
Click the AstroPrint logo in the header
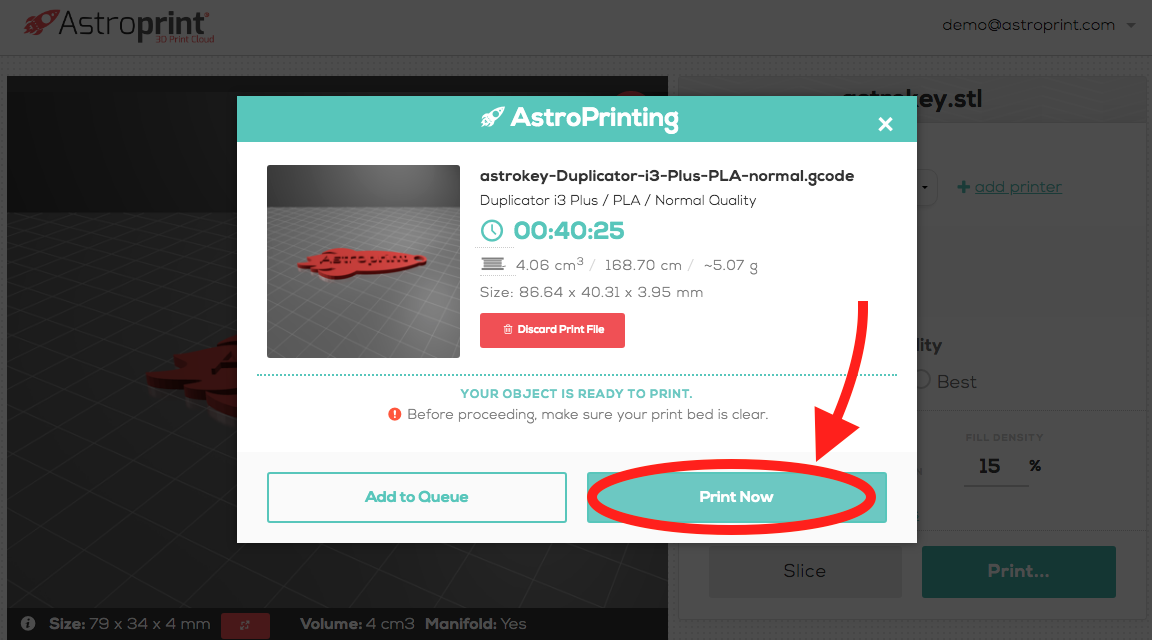(118, 26)
